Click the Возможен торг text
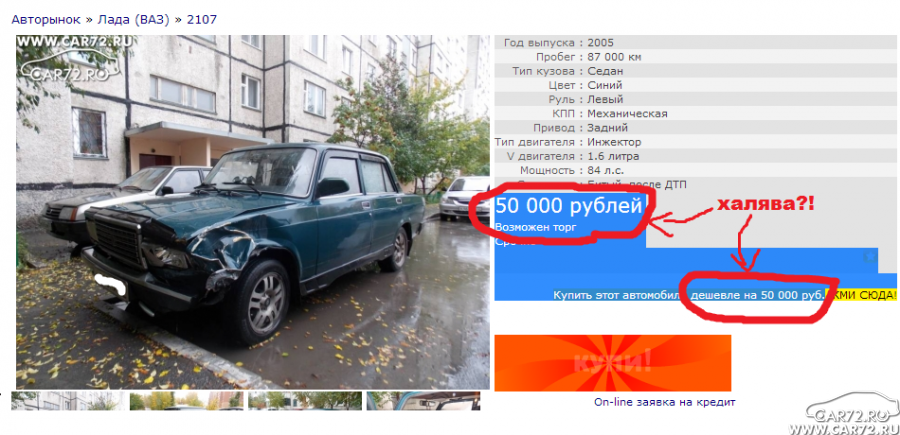The width and height of the screenshot is (900, 435). pyautogui.click(x=536, y=227)
